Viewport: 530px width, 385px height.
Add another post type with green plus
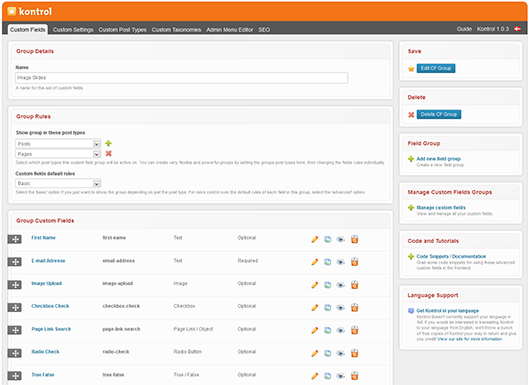tap(109, 143)
